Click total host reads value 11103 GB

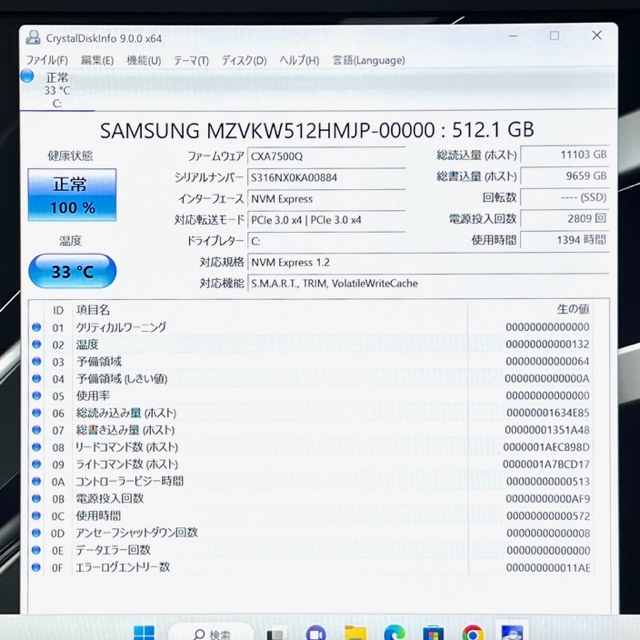[565, 155]
